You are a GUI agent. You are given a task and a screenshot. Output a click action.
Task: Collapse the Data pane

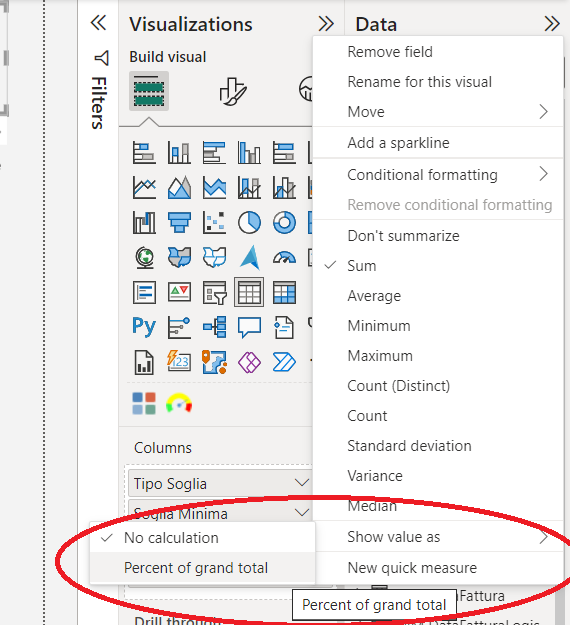(x=552, y=24)
